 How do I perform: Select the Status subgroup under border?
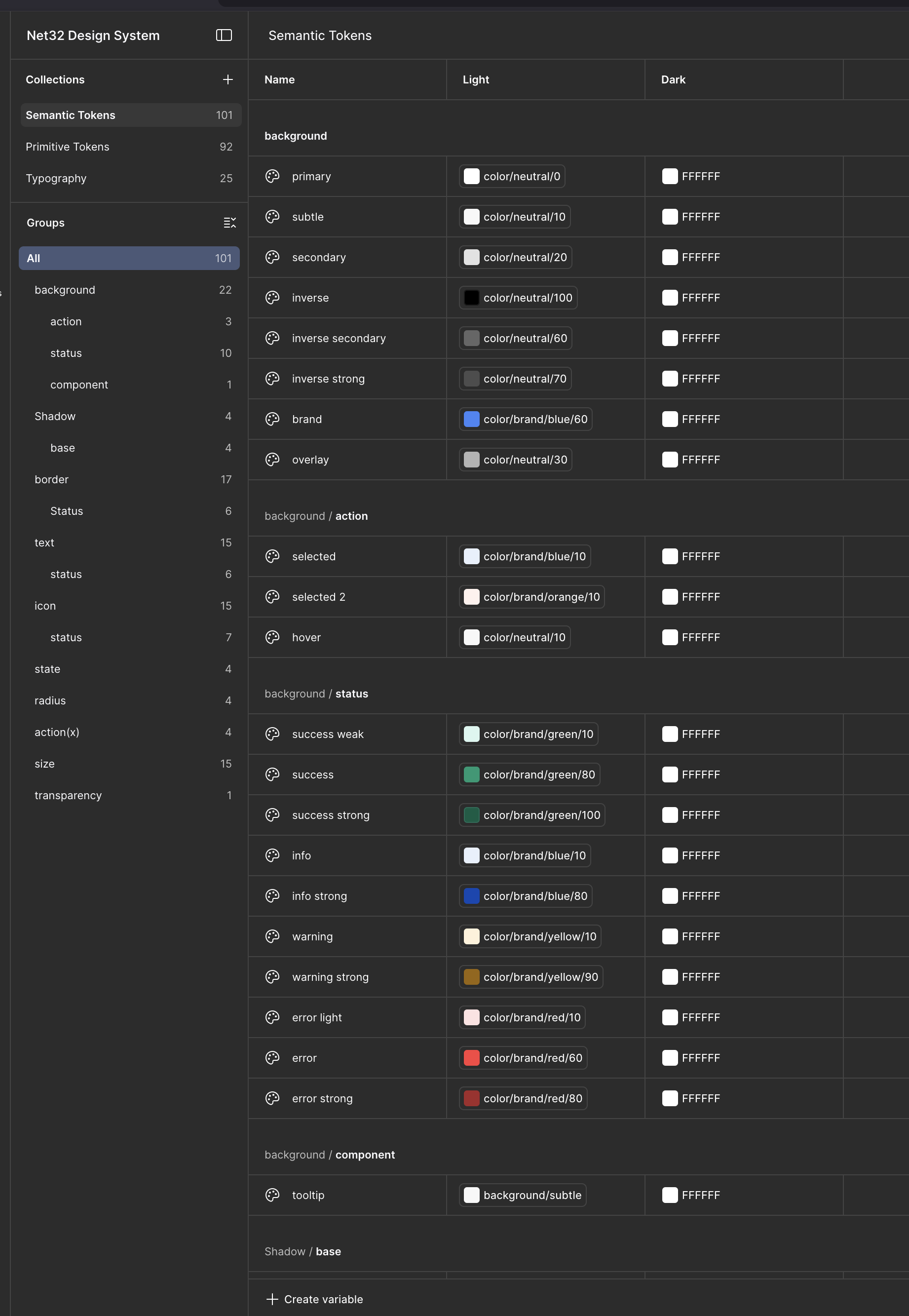[129, 511]
